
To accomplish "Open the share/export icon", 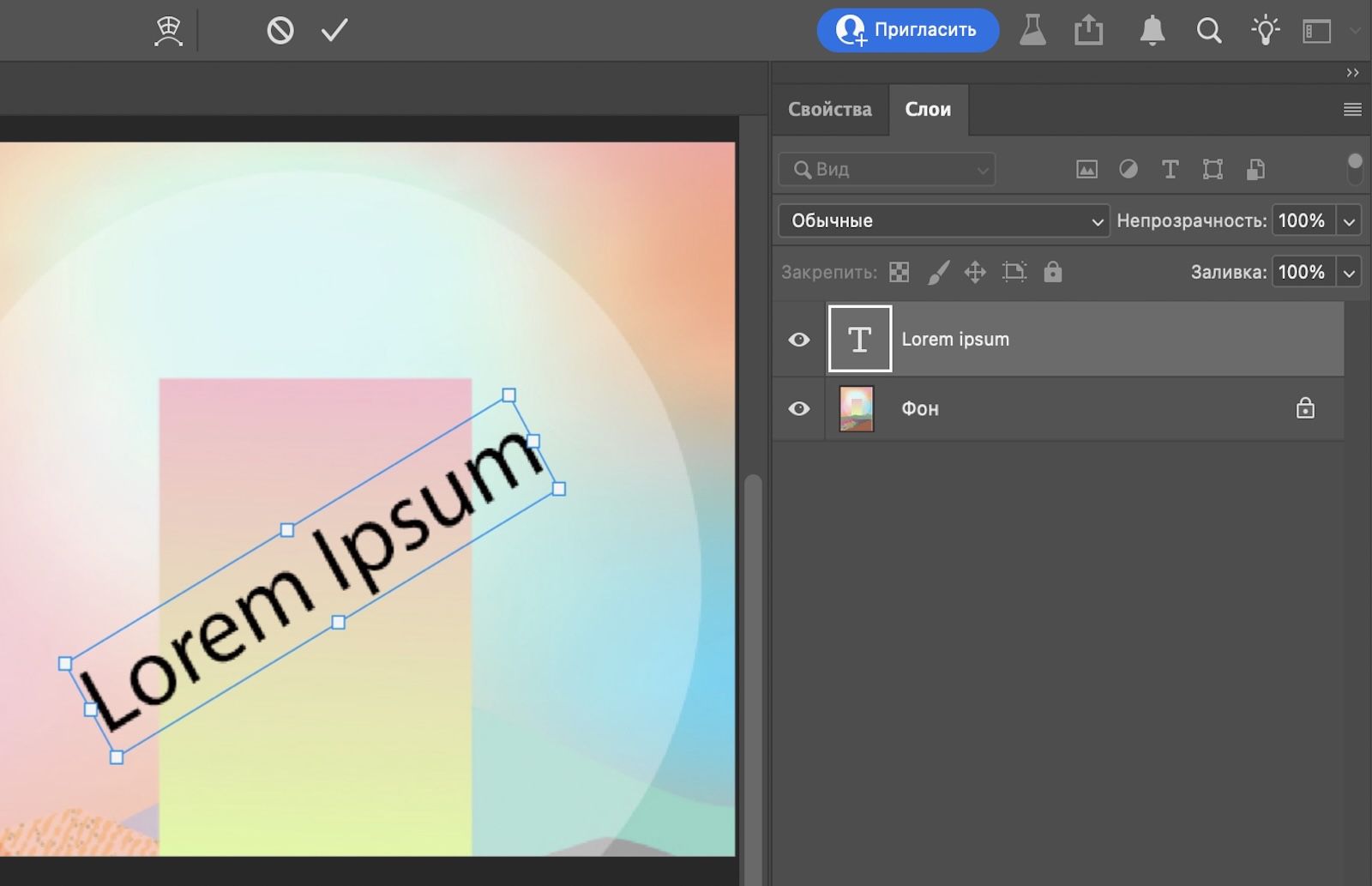I will pyautogui.click(x=1088, y=31).
